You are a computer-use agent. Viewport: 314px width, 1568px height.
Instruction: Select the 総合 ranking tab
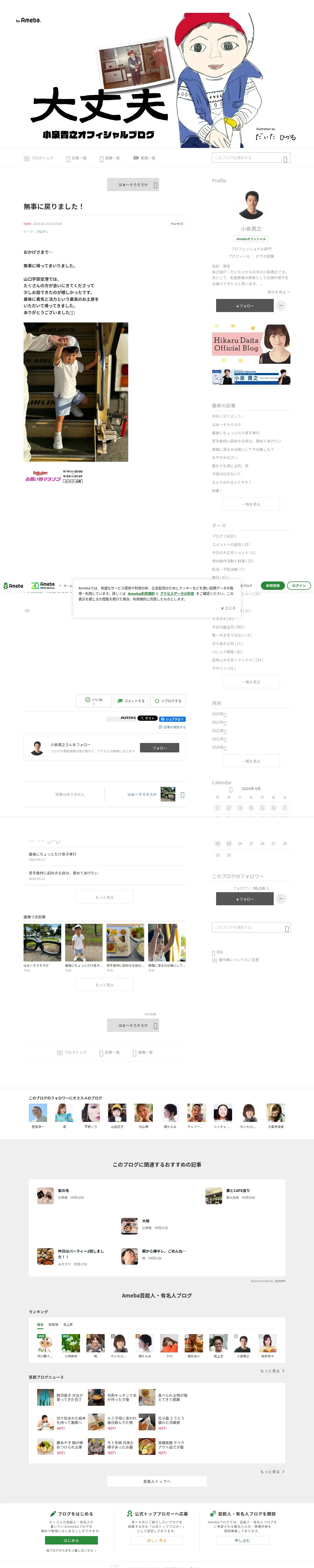[x=40, y=1324]
